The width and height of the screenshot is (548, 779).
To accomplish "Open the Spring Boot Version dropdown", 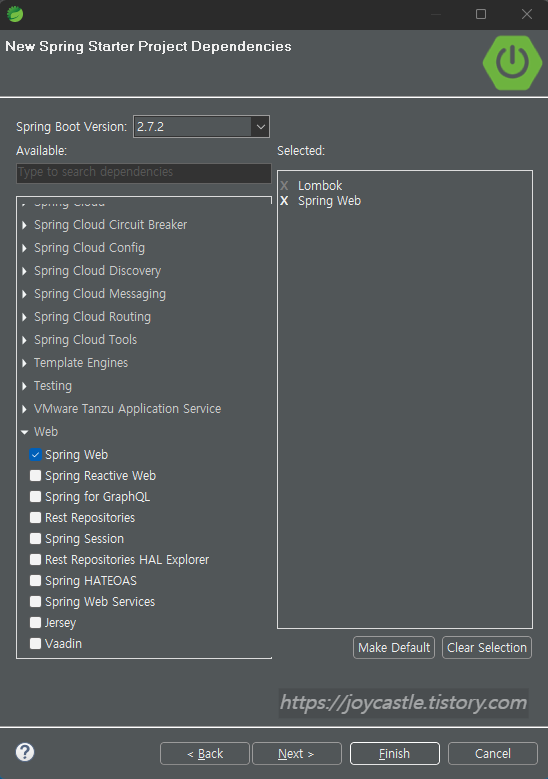I will pyautogui.click(x=260, y=127).
